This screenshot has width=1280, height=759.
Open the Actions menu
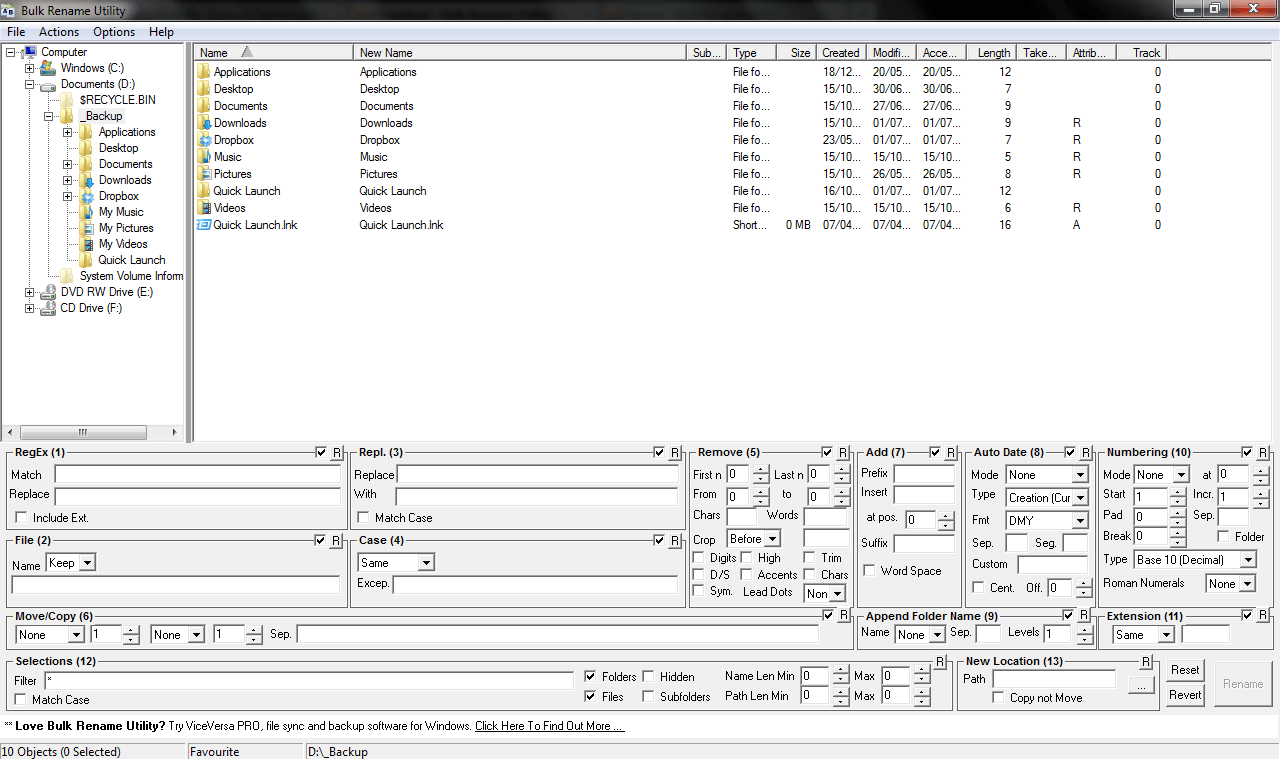point(59,32)
